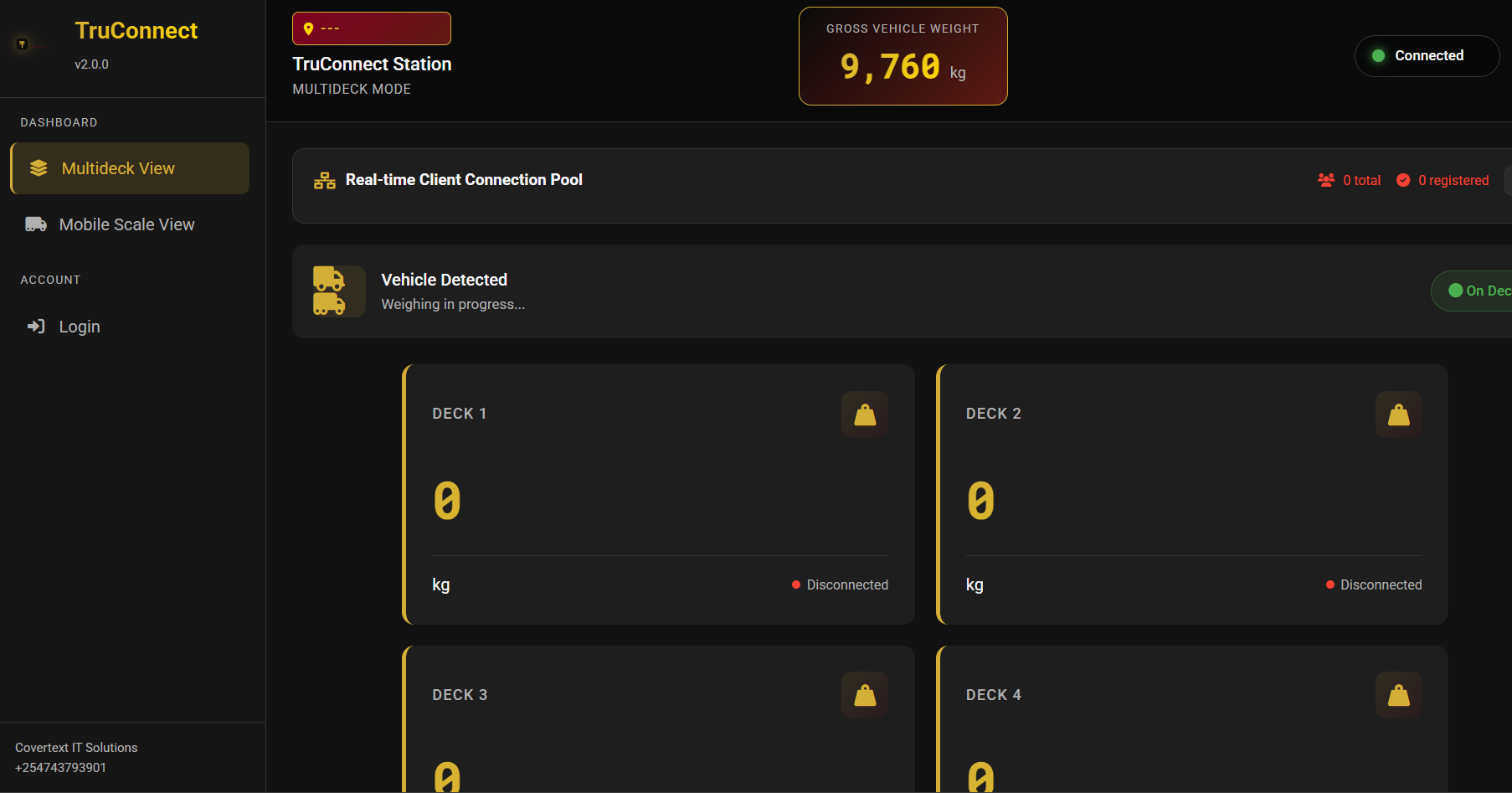
Task: Click the DECK 3 label
Action: pos(460,695)
